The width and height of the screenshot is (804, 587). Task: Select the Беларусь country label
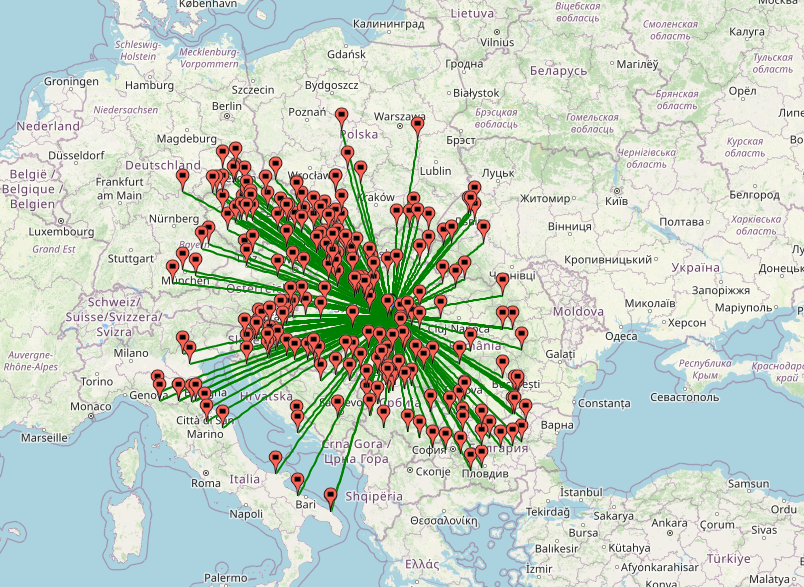(x=558, y=71)
